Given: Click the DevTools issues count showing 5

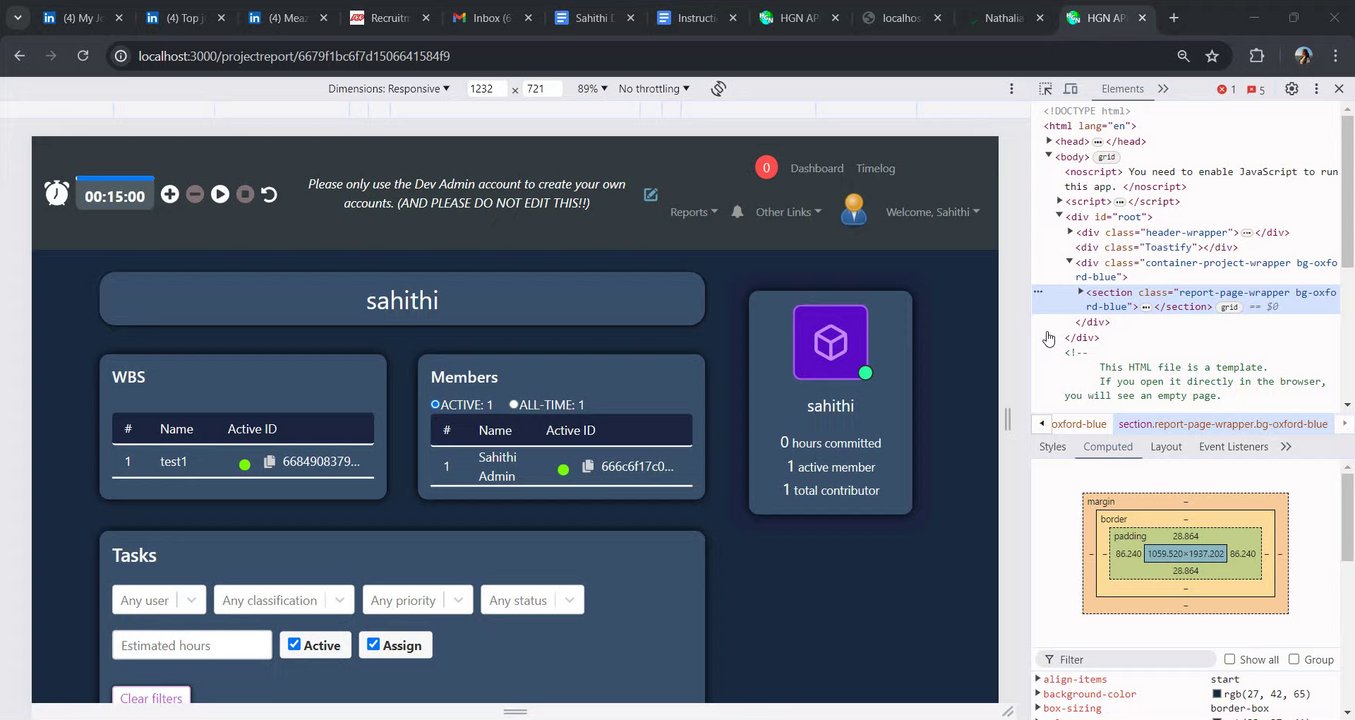Looking at the screenshot, I should click(1256, 89).
